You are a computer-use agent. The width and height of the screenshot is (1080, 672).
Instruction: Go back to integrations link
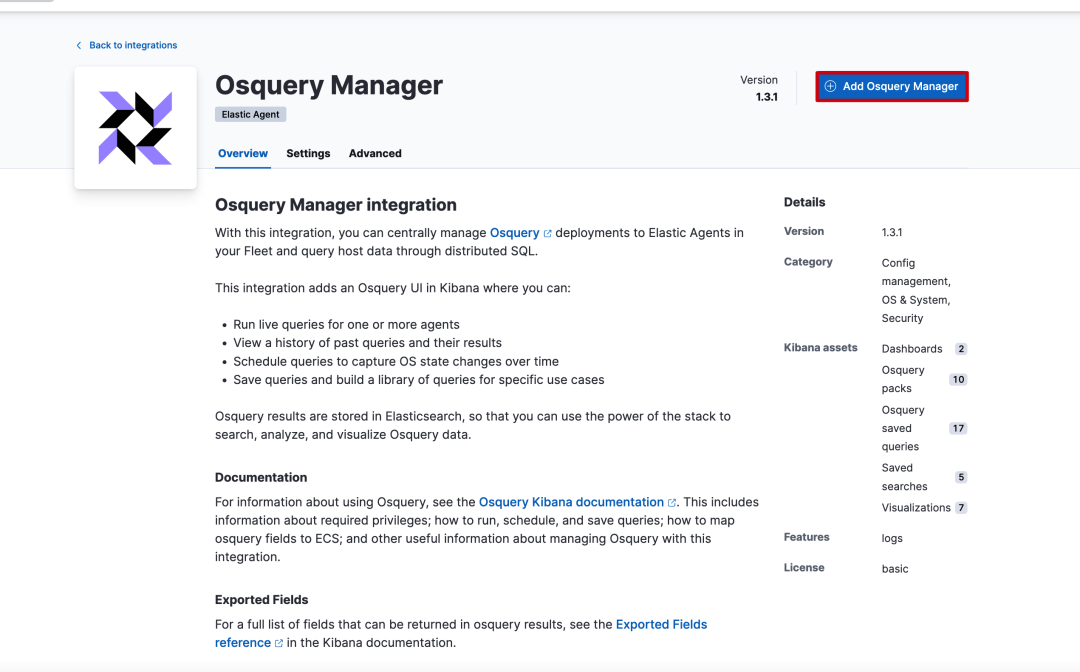click(x=133, y=45)
